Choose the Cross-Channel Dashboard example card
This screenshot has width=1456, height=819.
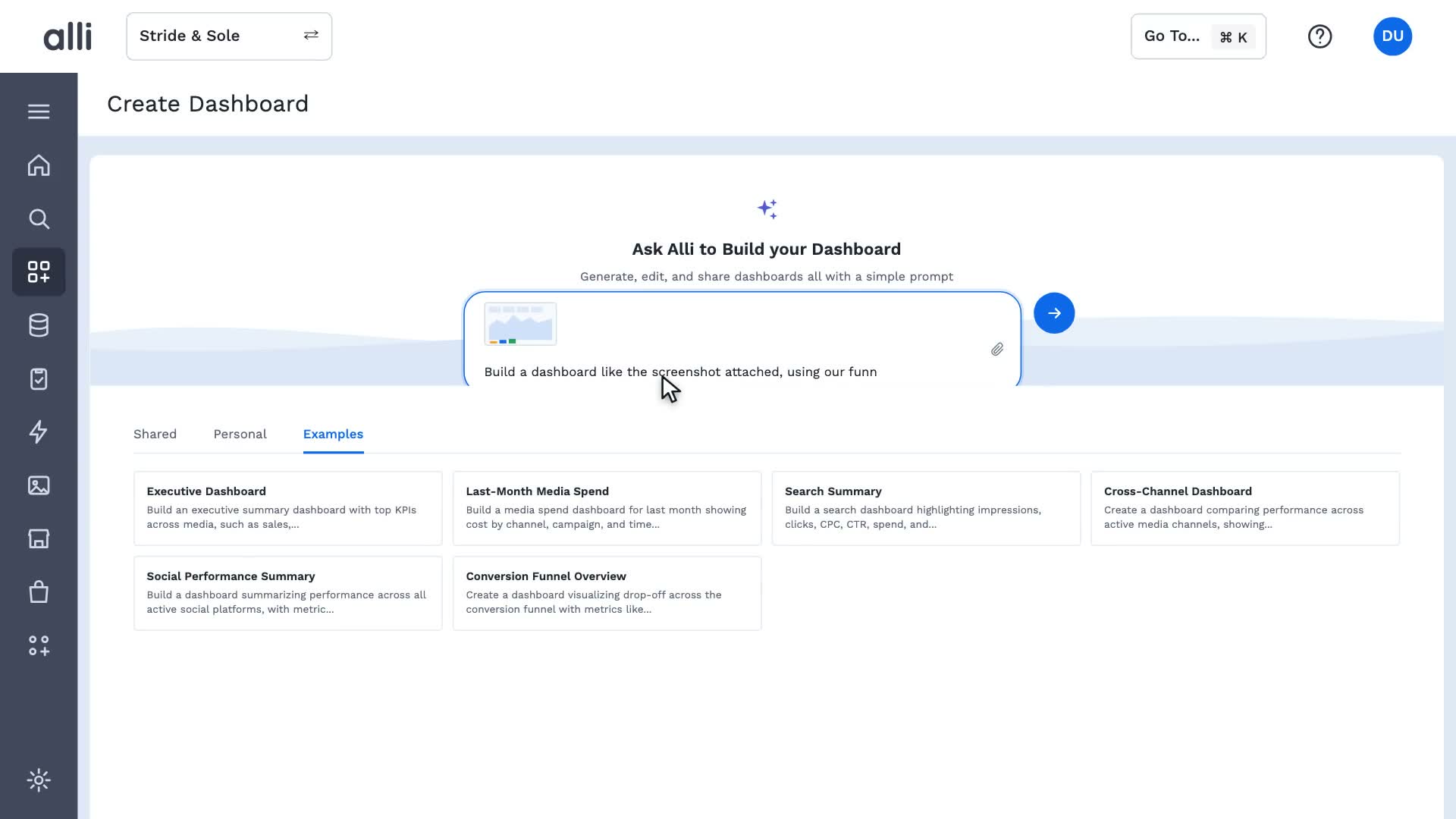tap(1245, 508)
